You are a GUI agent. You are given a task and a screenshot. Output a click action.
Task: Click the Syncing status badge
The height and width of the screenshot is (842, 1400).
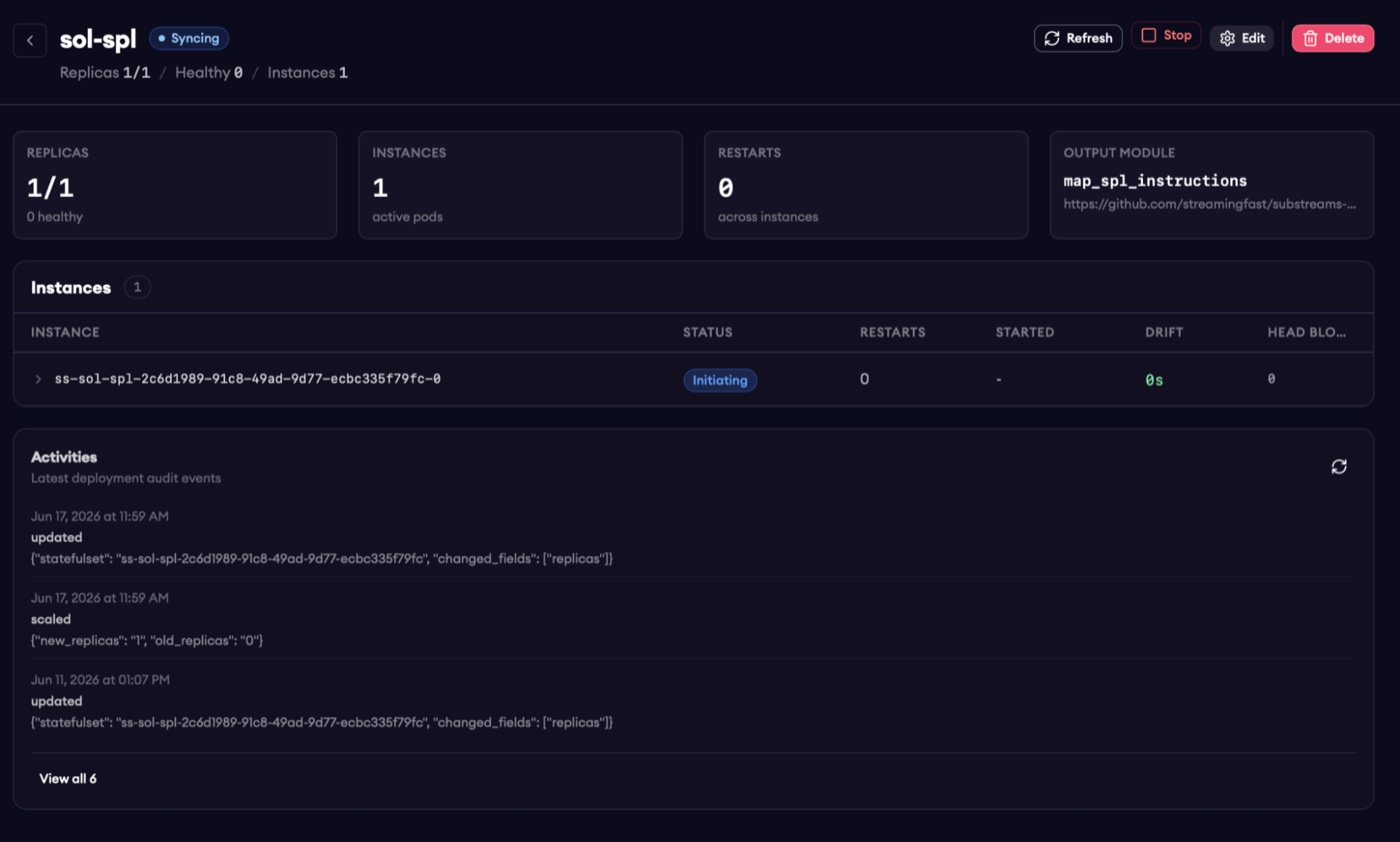point(189,38)
